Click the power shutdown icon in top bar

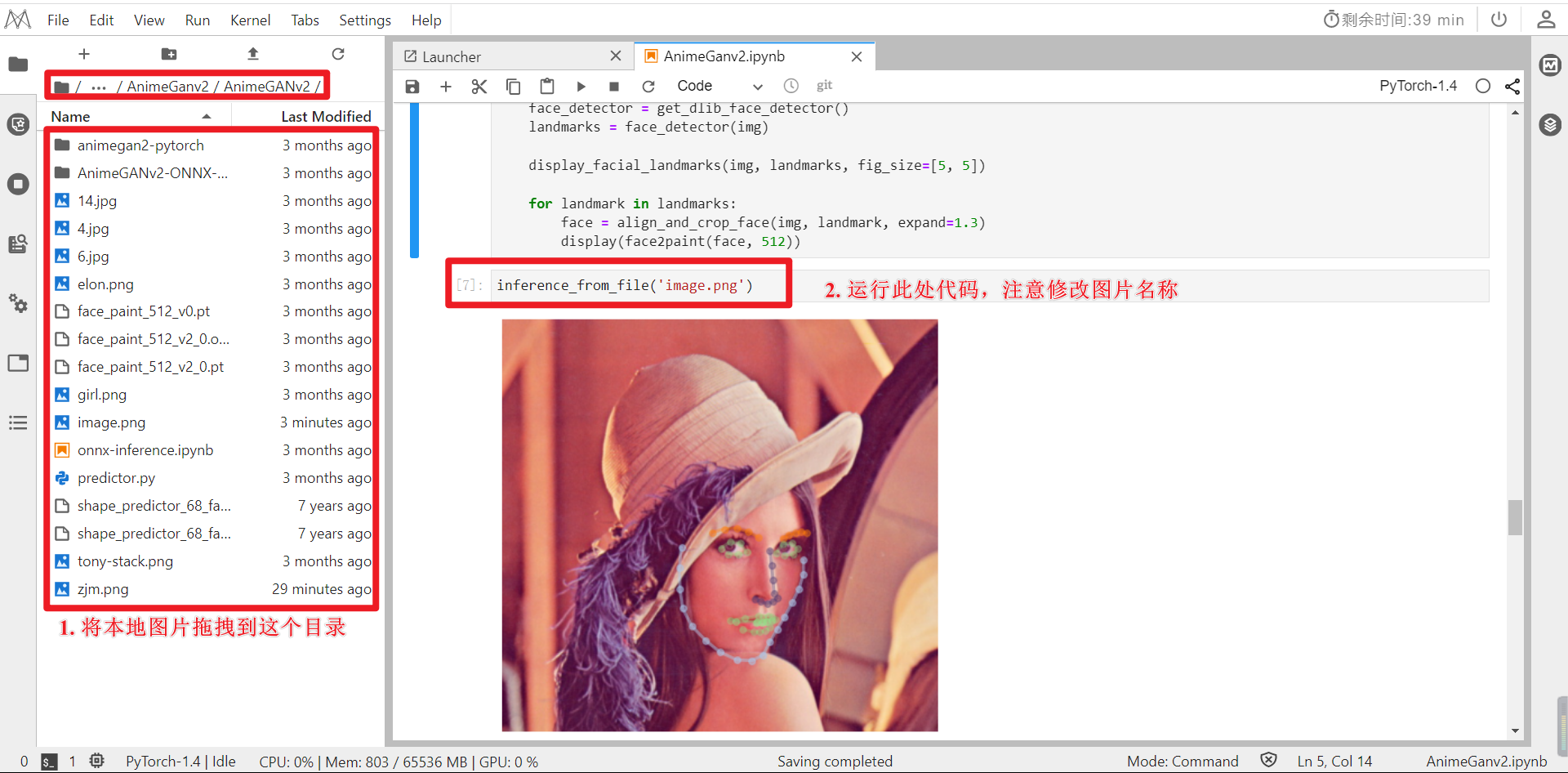pos(1499,19)
